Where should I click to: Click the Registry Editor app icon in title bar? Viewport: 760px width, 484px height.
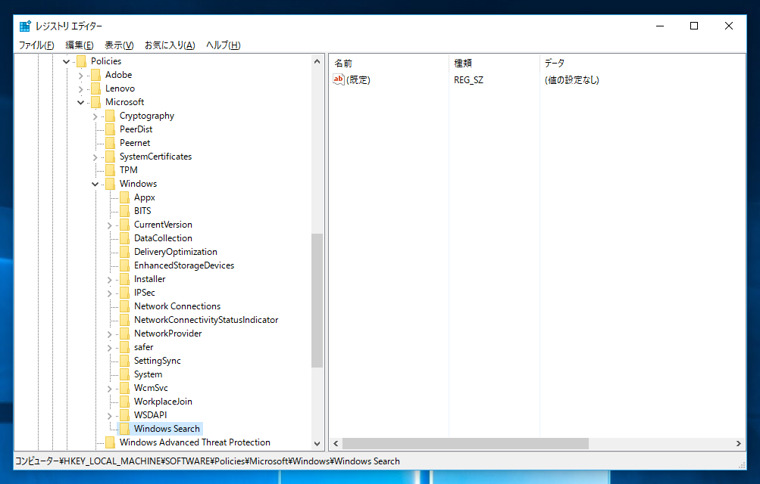[25, 26]
